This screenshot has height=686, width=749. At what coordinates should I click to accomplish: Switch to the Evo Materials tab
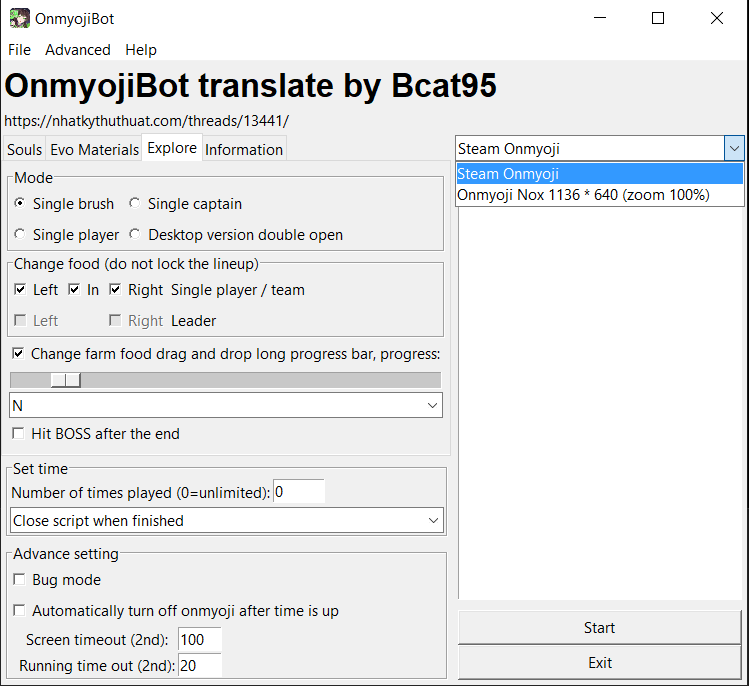click(x=95, y=150)
